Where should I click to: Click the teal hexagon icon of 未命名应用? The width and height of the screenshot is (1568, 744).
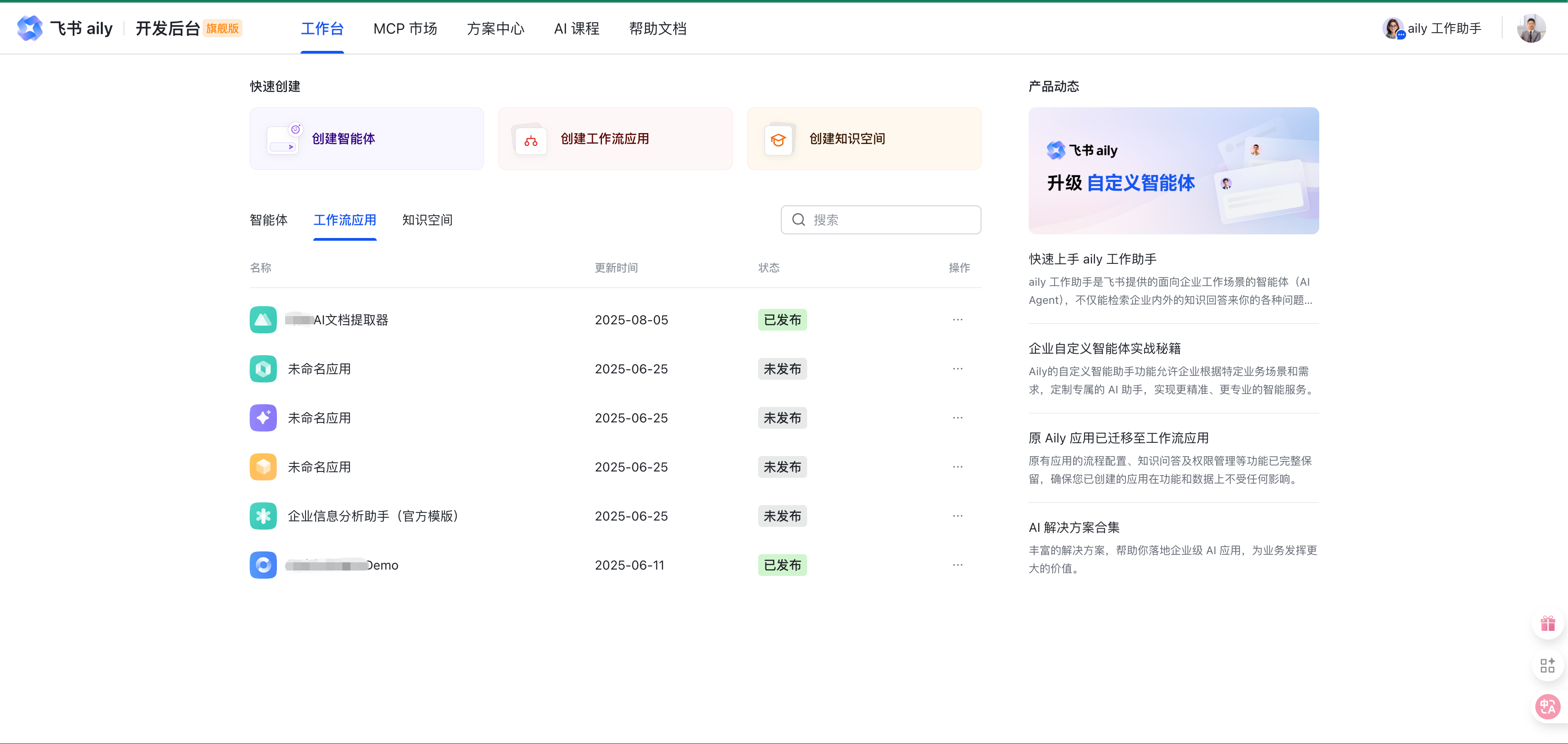(263, 369)
